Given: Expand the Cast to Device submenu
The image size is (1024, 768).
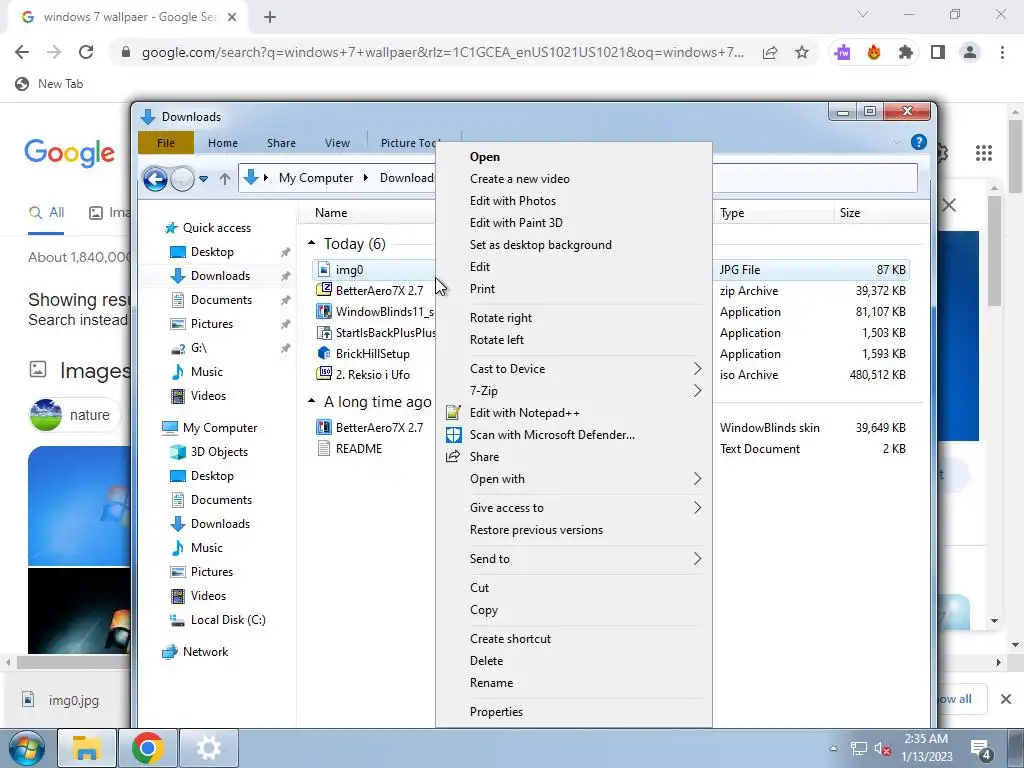Looking at the screenshot, I should 697,369.
